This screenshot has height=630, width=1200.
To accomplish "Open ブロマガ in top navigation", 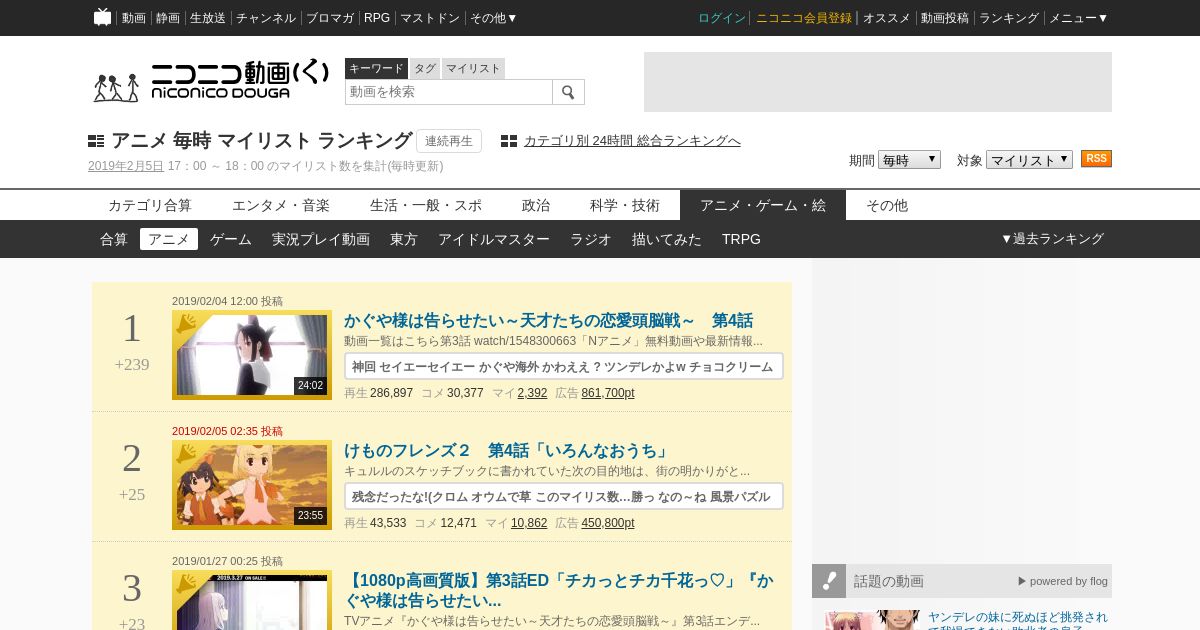I will click(330, 18).
